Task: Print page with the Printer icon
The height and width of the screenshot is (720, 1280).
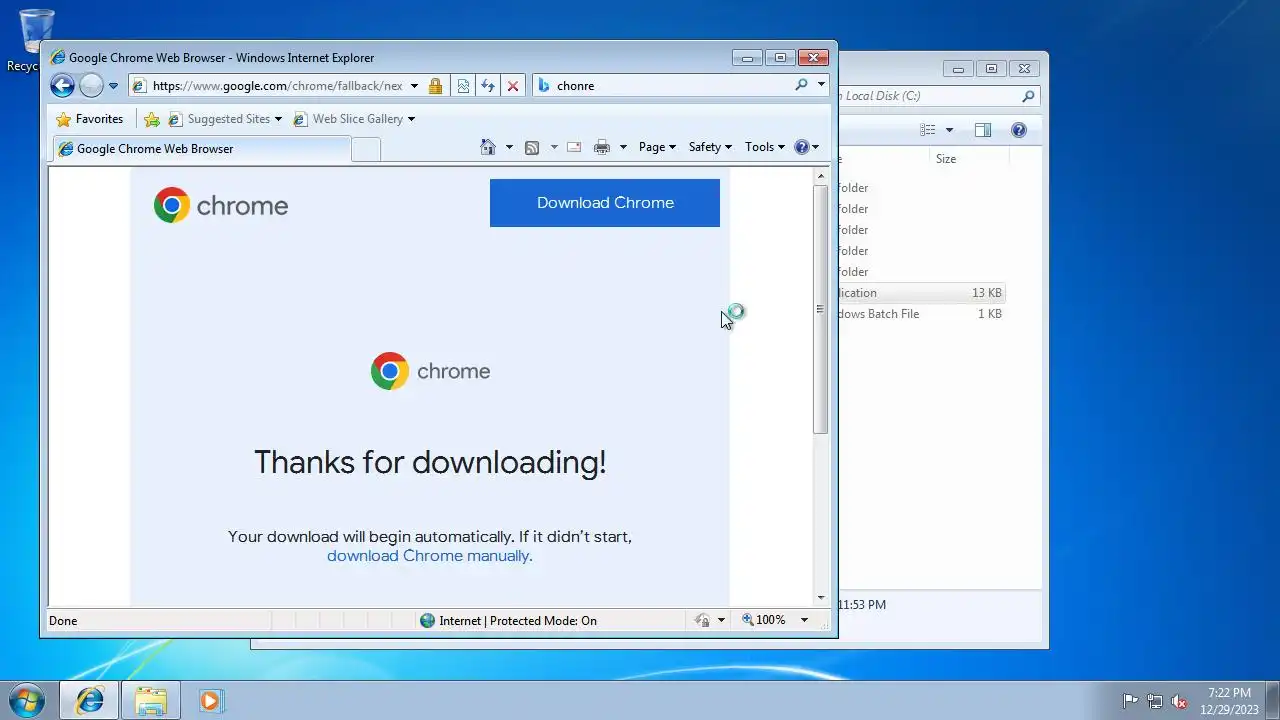Action: click(x=601, y=147)
